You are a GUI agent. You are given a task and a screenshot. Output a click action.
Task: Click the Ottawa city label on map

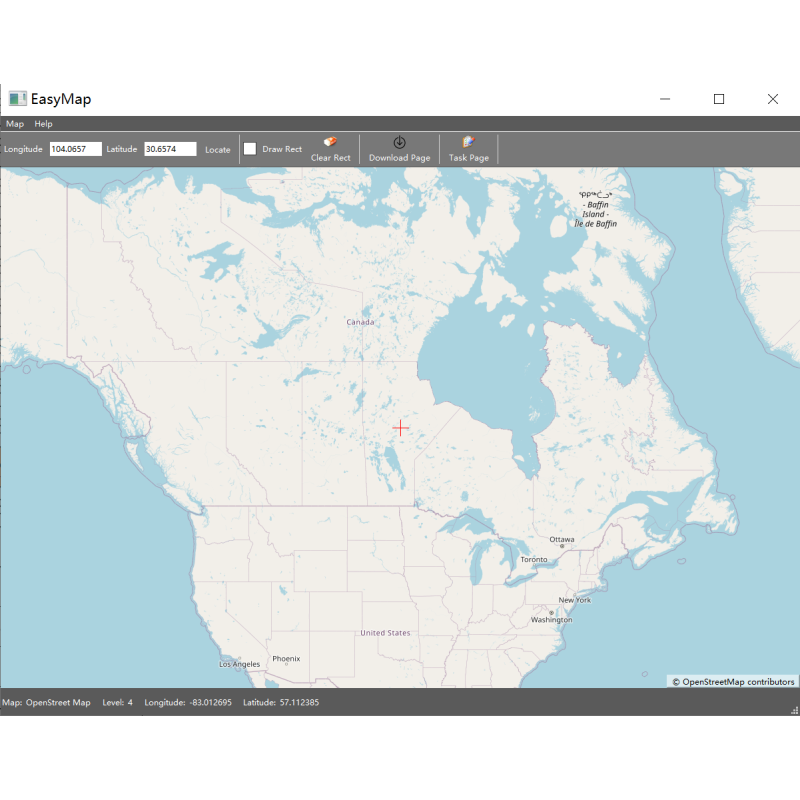click(562, 539)
